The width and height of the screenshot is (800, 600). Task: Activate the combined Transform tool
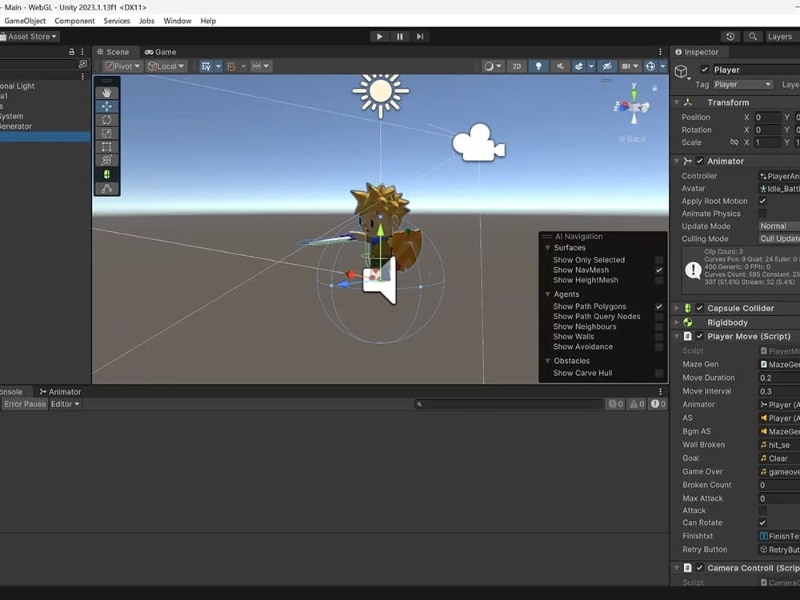pyautogui.click(x=106, y=160)
